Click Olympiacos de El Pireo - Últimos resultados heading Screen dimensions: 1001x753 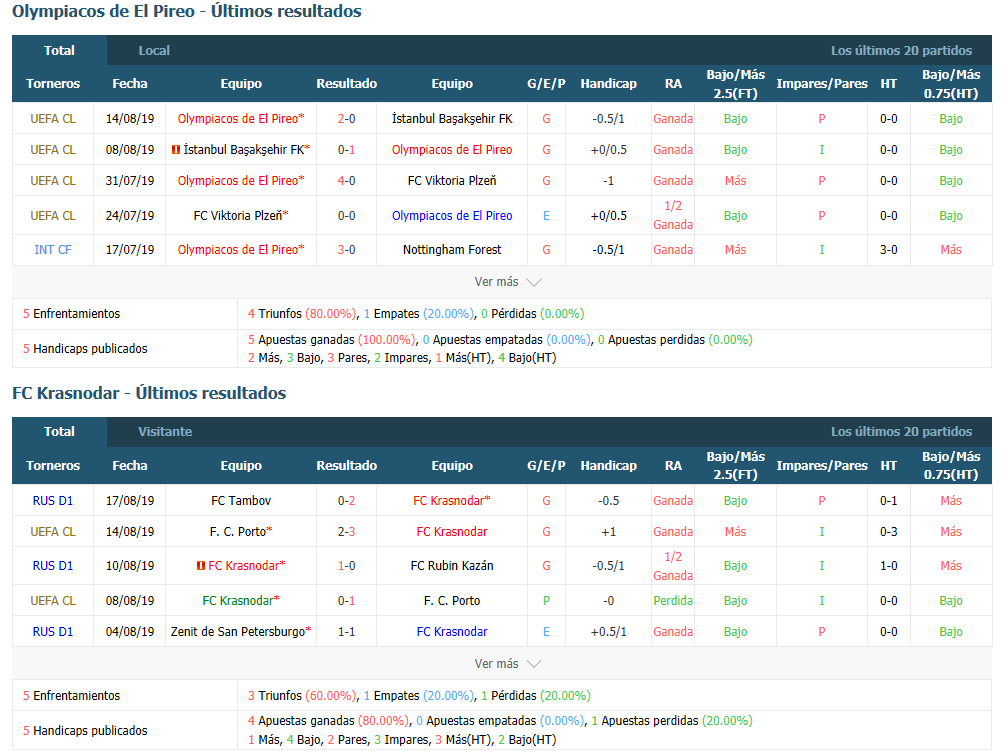186,11
